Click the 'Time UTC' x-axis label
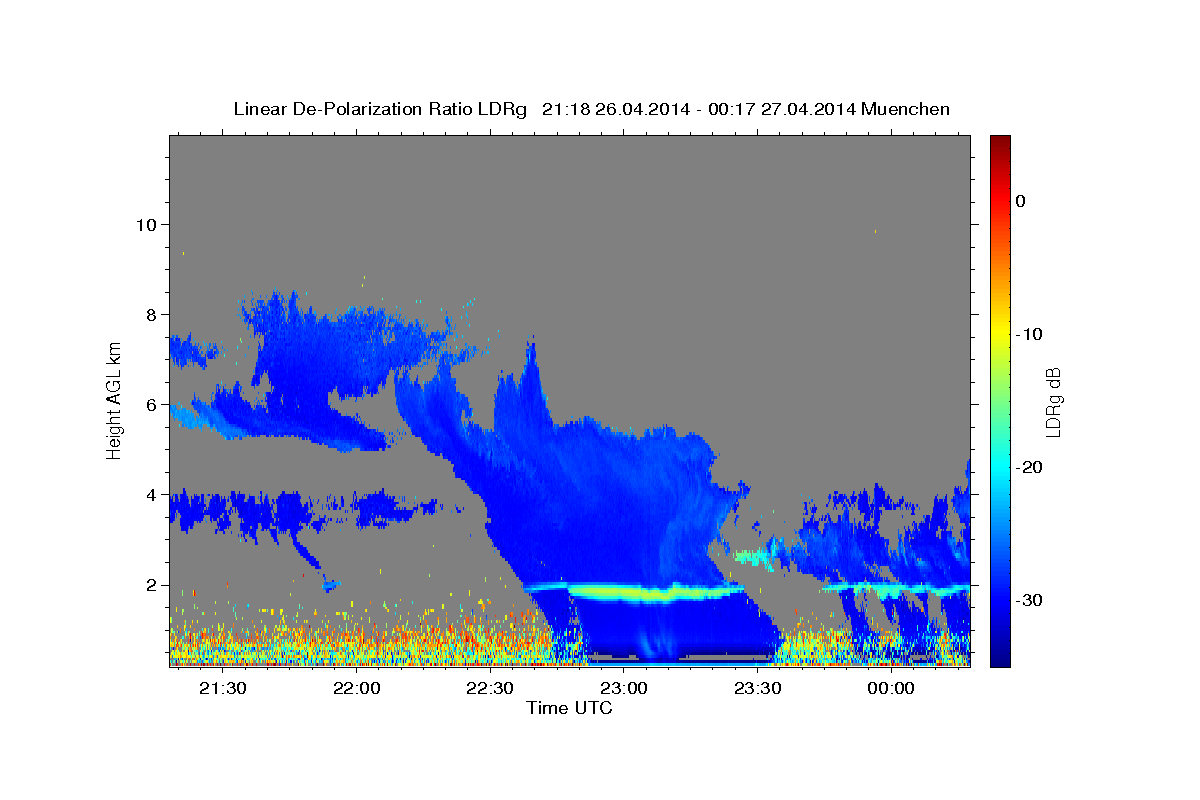The height and width of the screenshot is (800, 1200). (569, 708)
